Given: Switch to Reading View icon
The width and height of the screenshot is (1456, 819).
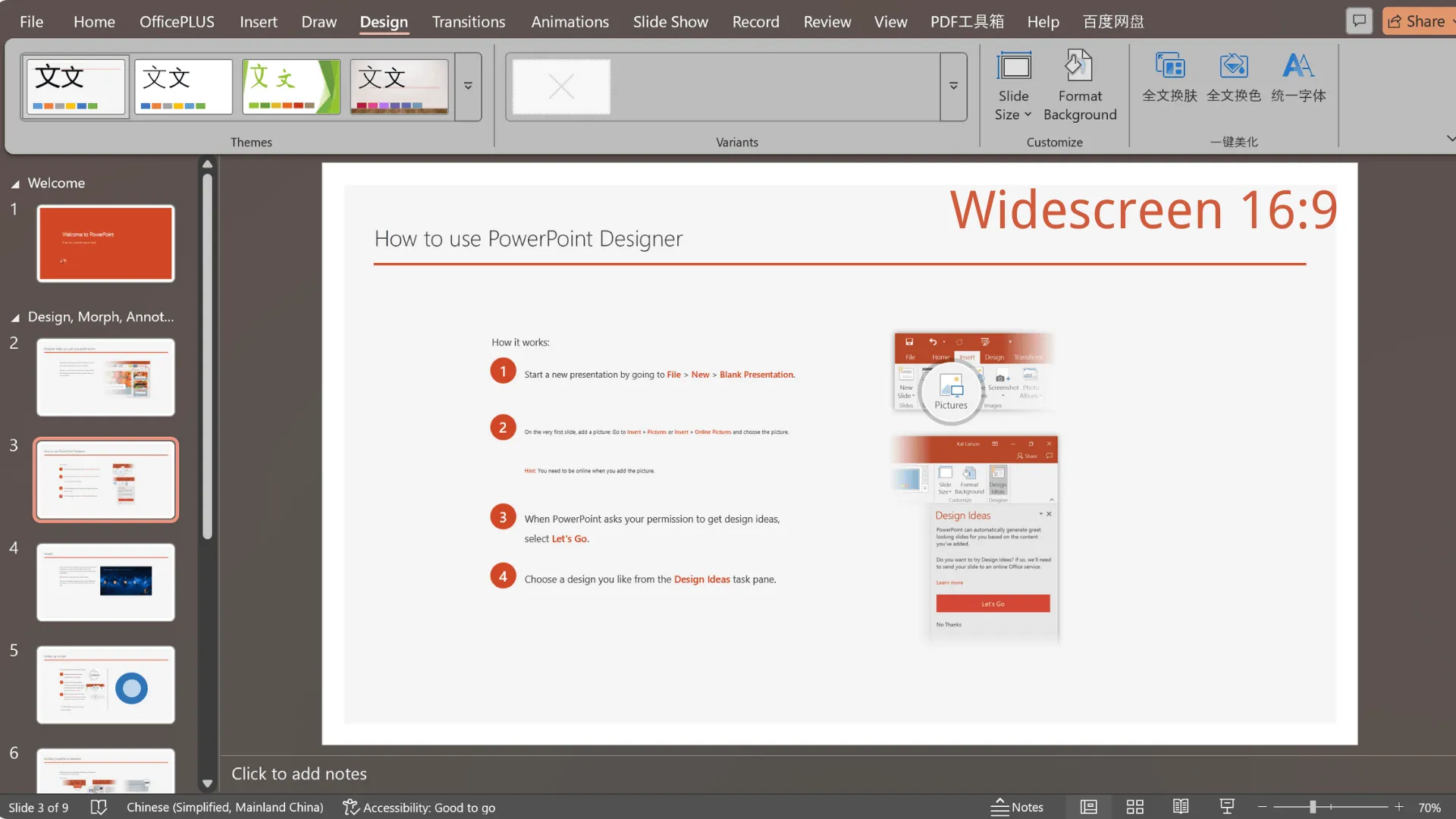Looking at the screenshot, I should tap(1181, 808).
